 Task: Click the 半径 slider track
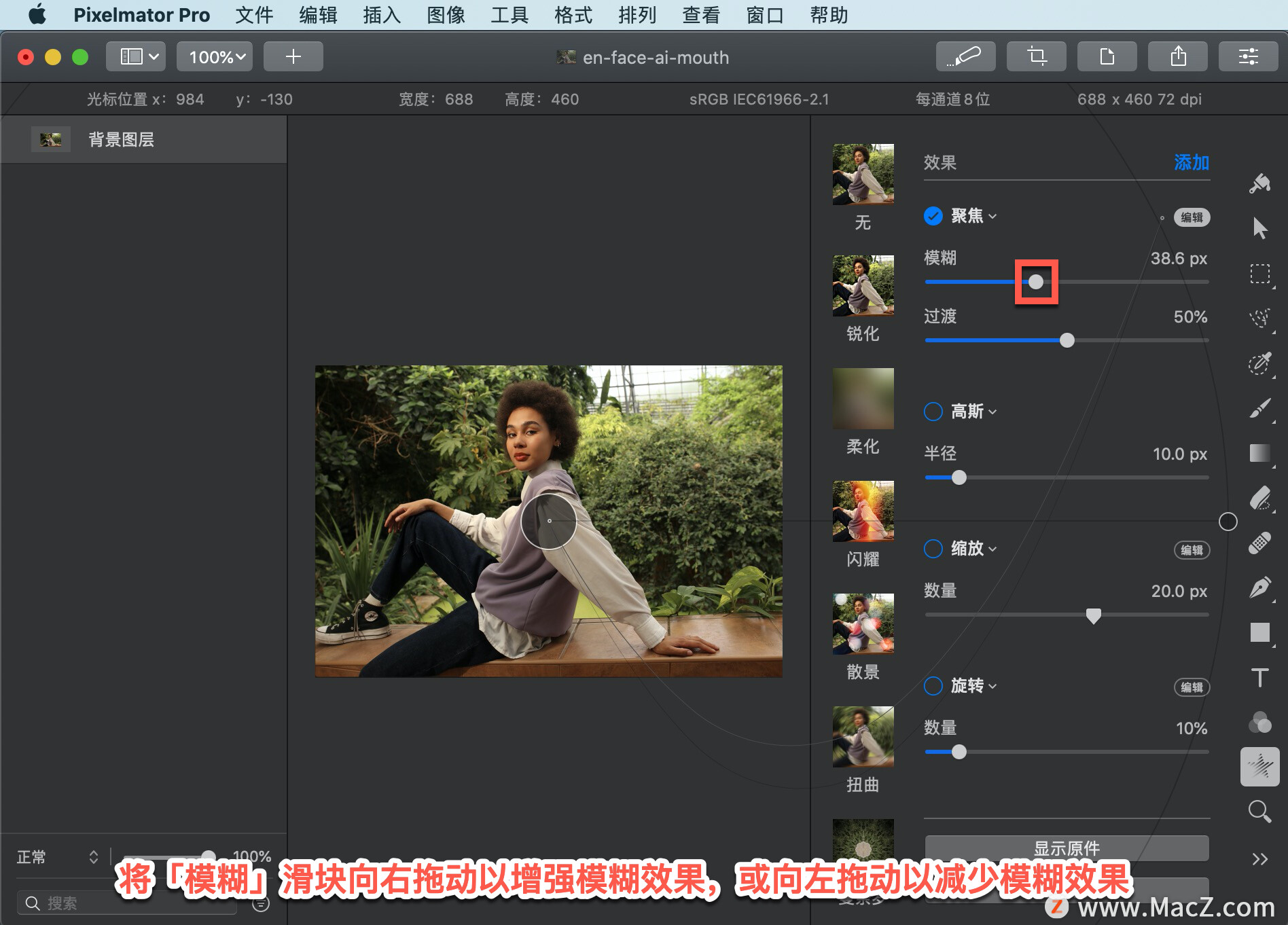pyautogui.click(x=1067, y=477)
